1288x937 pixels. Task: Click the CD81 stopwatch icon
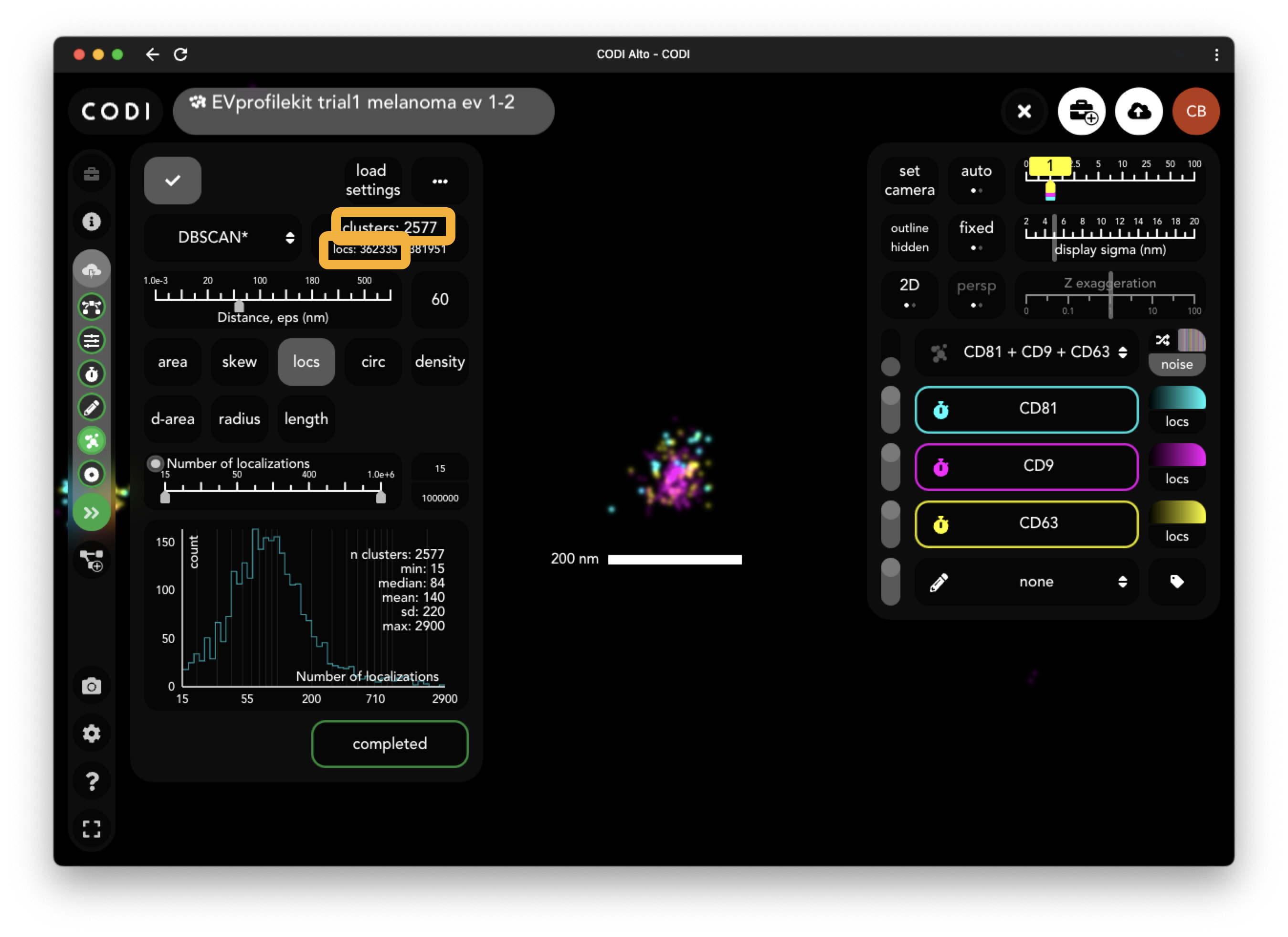pyautogui.click(x=941, y=410)
